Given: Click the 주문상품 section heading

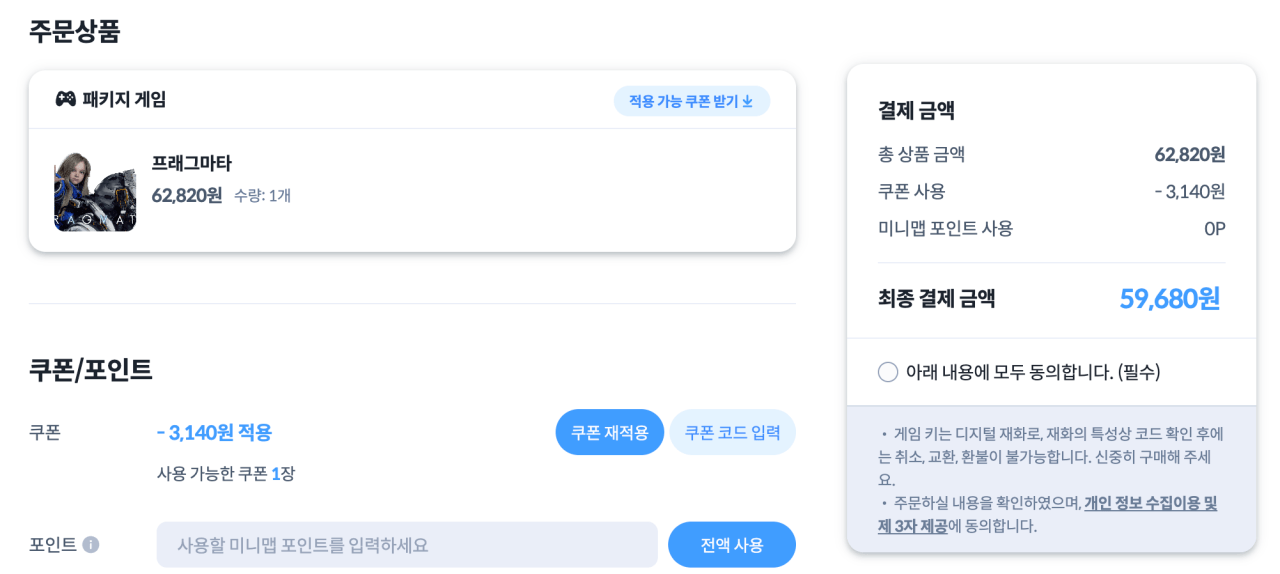Looking at the screenshot, I should (x=75, y=31).
